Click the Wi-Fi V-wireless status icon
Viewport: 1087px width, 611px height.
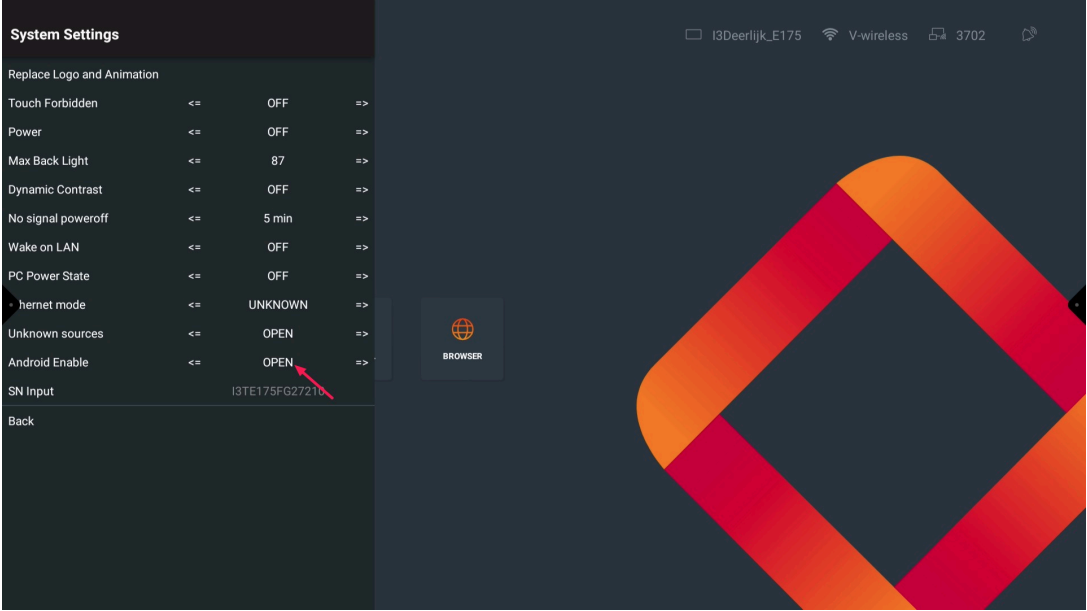(x=830, y=35)
